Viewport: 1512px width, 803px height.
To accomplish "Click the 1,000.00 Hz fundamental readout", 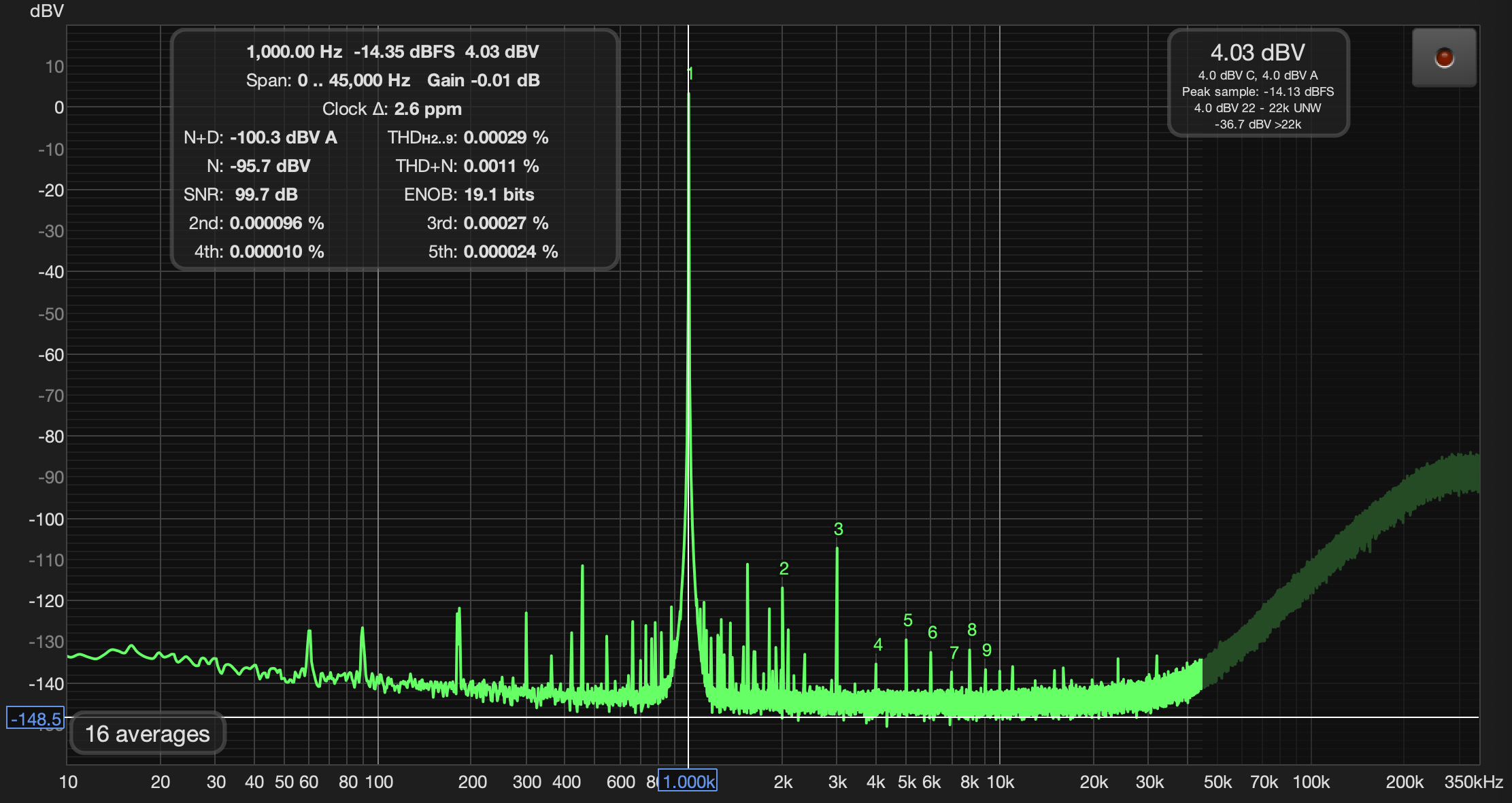I will [x=294, y=52].
